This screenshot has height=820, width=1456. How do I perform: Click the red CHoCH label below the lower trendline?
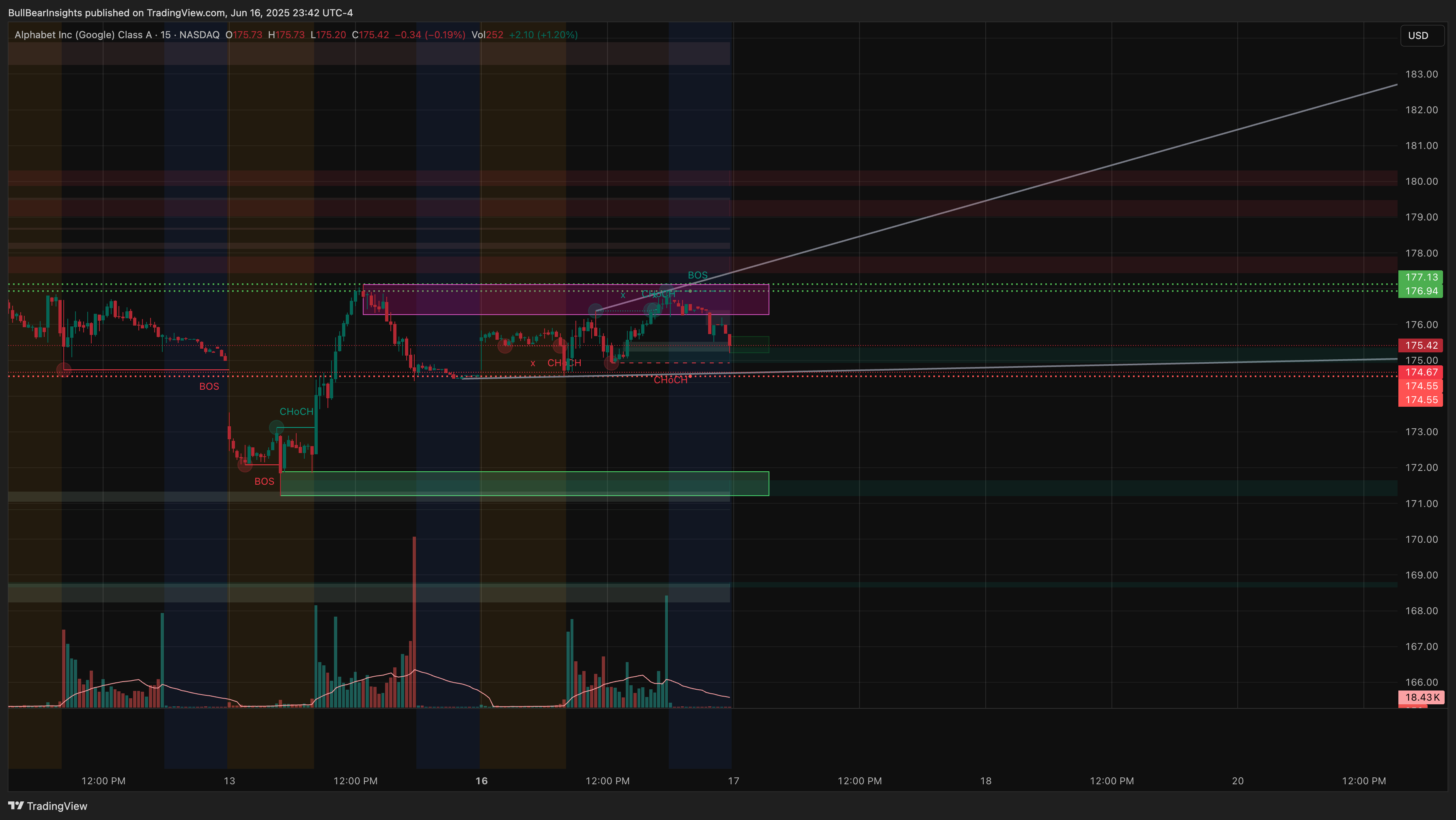670,380
